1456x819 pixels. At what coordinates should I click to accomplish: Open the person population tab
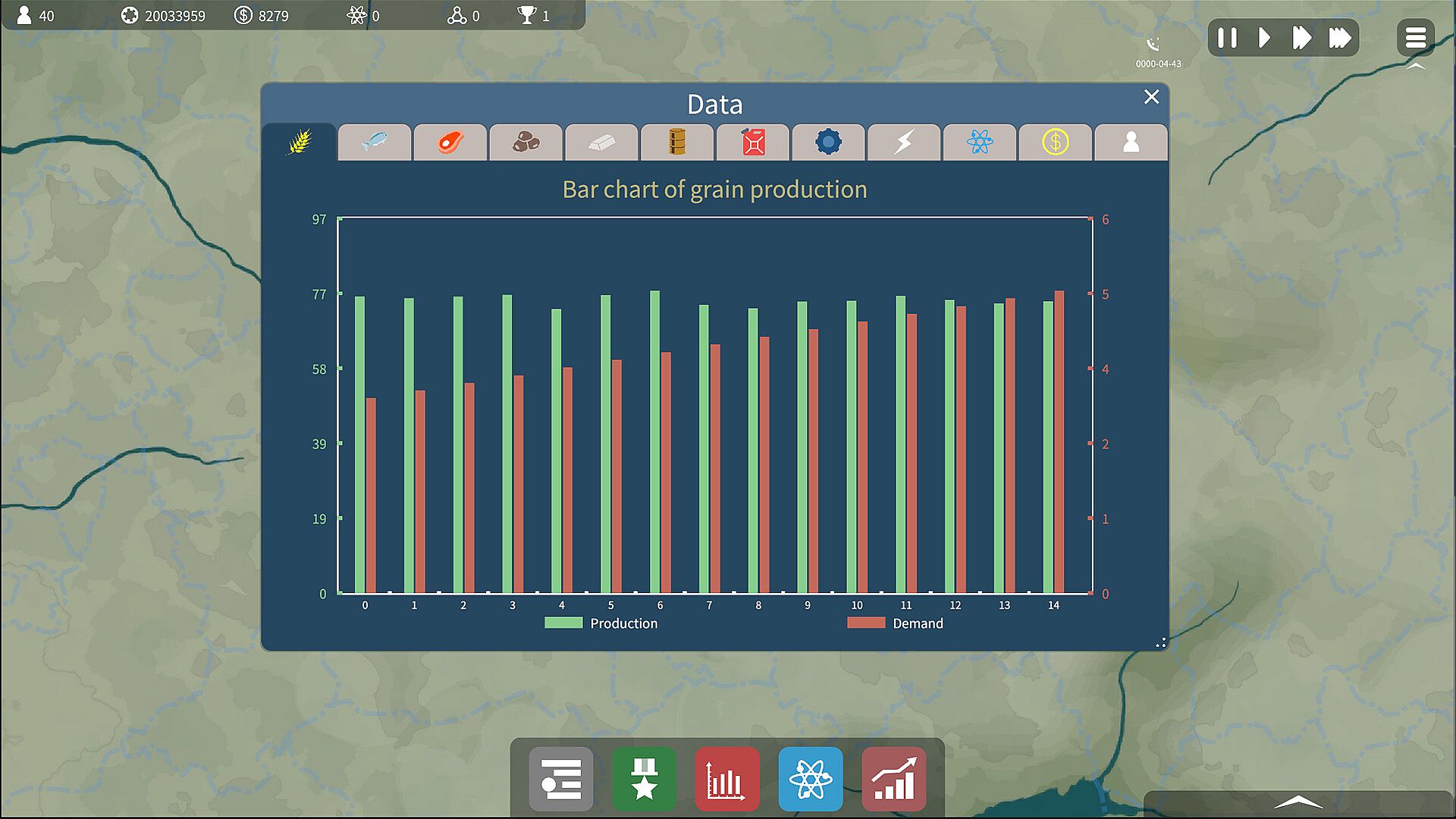[1131, 142]
